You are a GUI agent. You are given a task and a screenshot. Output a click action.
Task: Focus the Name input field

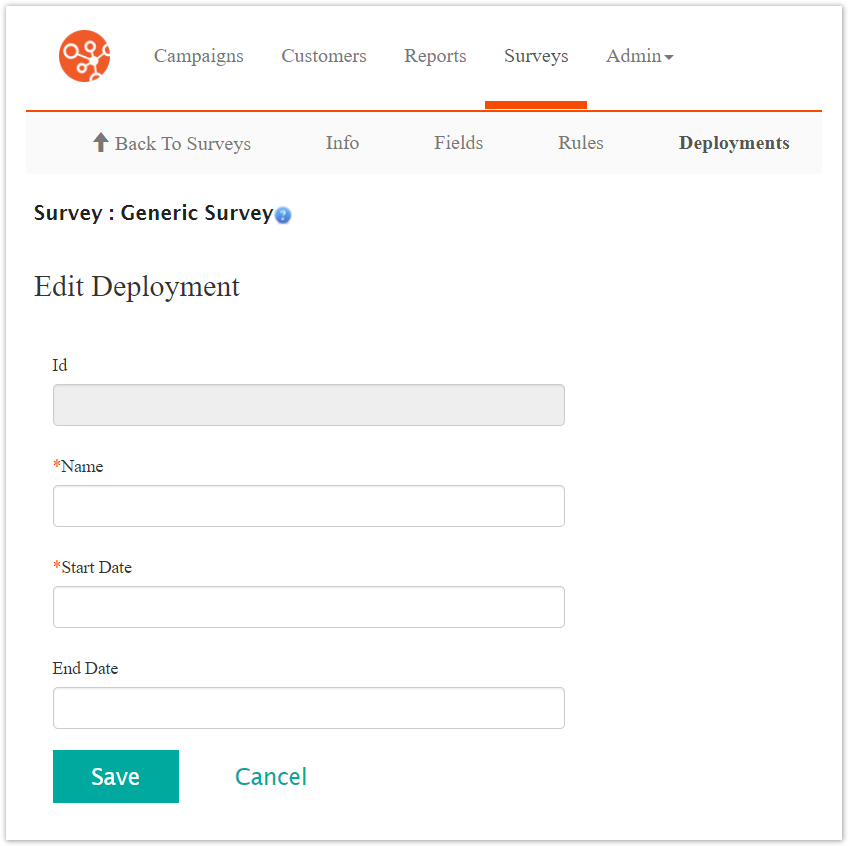[x=309, y=506]
